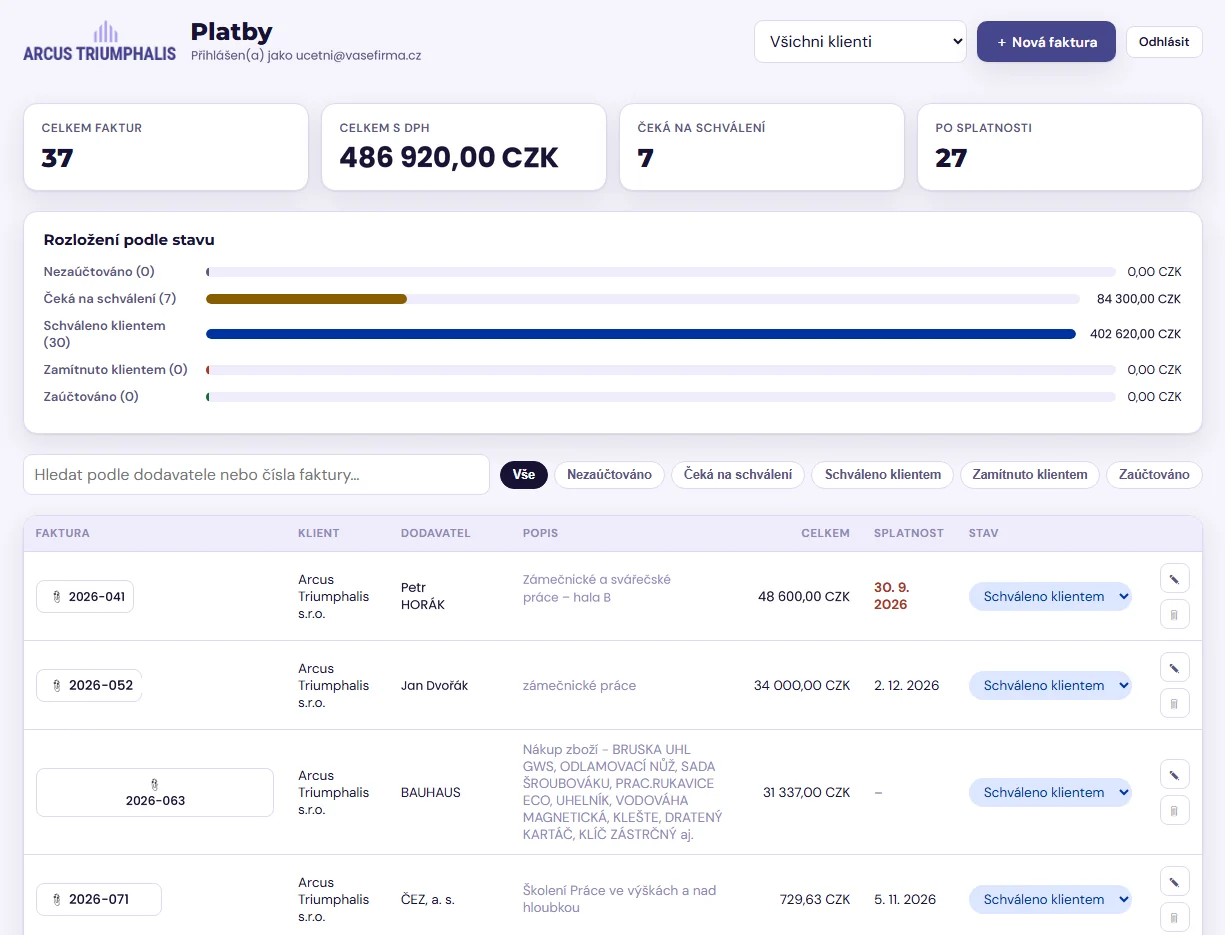Switch to the Zaúčtováno filter
Image resolution: width=1225 pixels, height=935 pixels.
point(1154,475)
